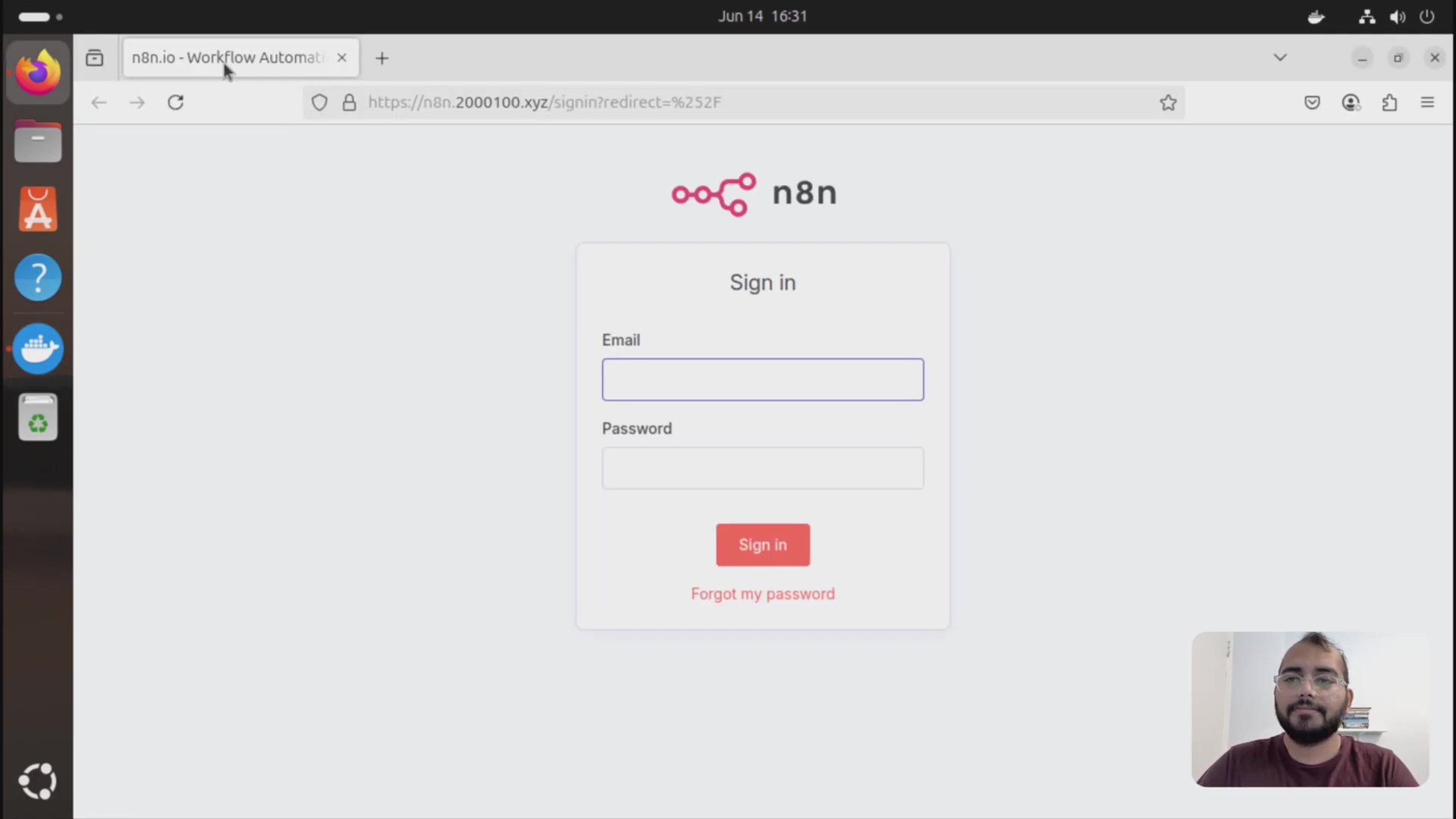The height and width of the screenshot is (819, 1456).
Task: Minimize the Firefox window
Action: pos(1362,58)
